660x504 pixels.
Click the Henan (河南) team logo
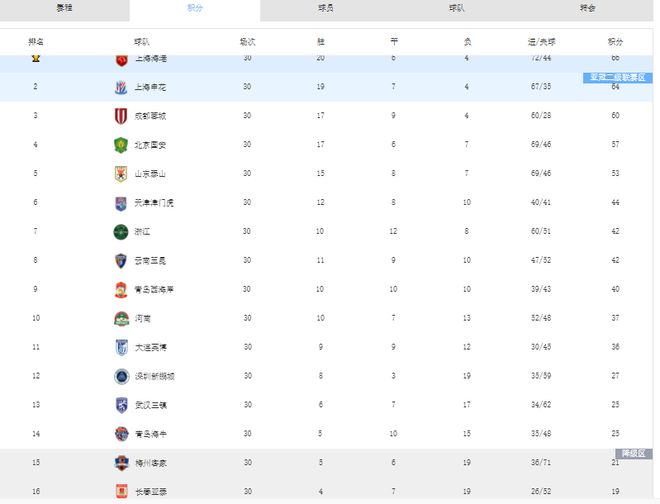point(121,319)
